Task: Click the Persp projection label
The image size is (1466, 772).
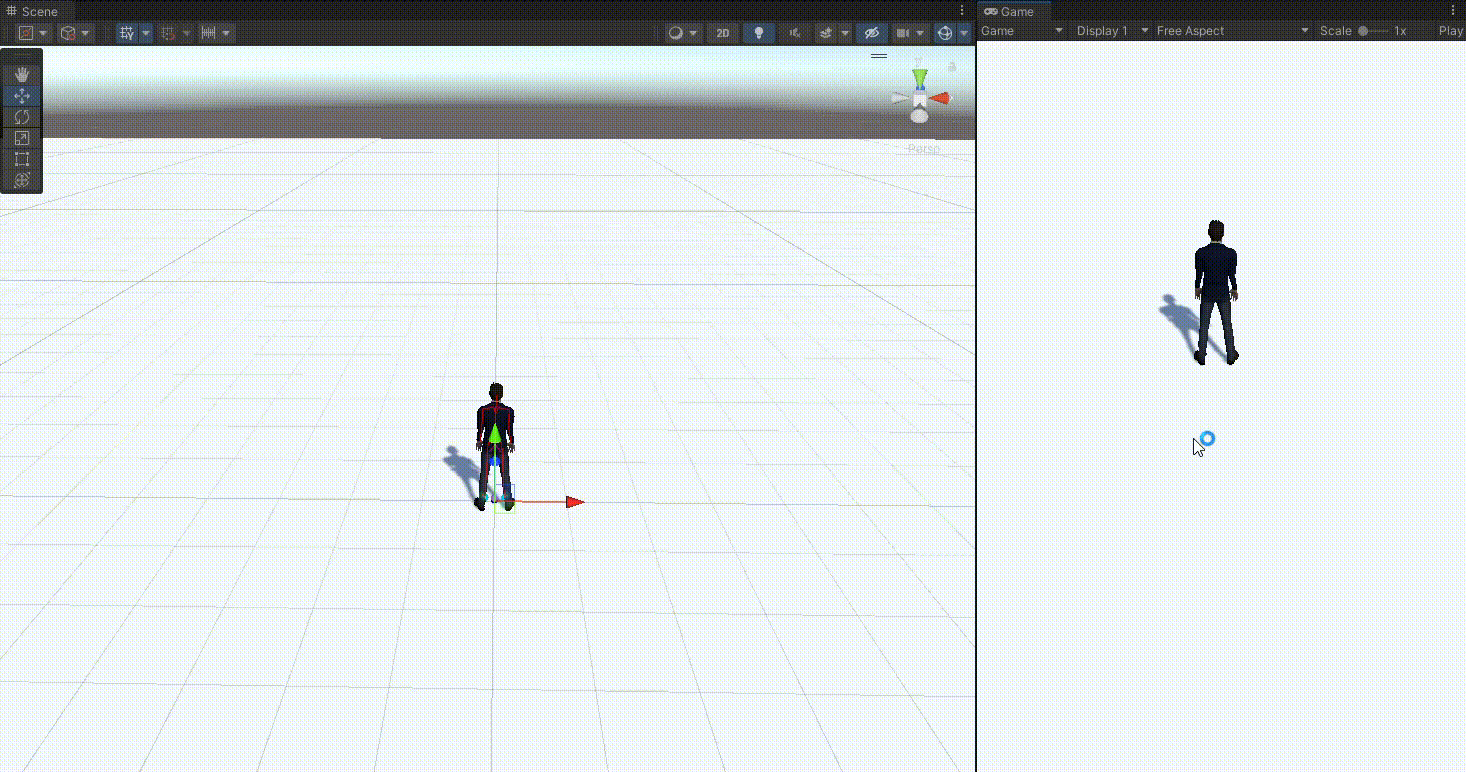Action: (923, 149)
